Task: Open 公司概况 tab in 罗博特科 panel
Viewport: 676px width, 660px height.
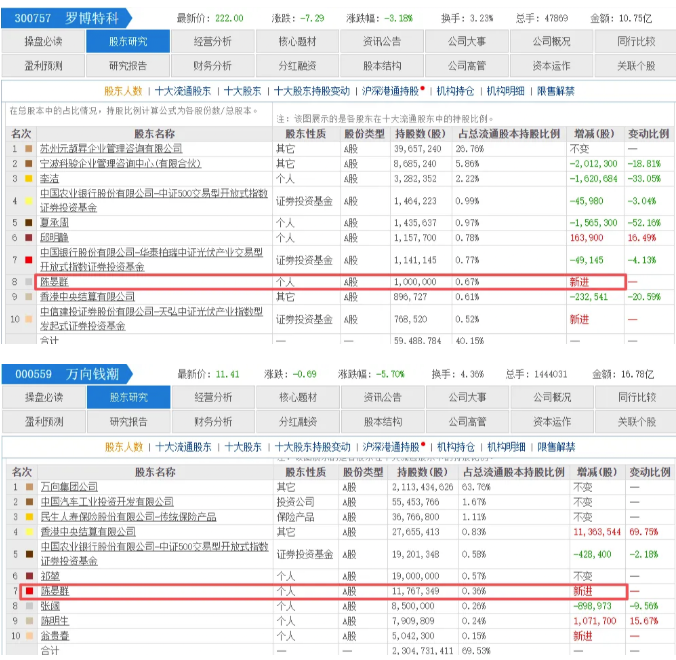Action: pos(551,41)
